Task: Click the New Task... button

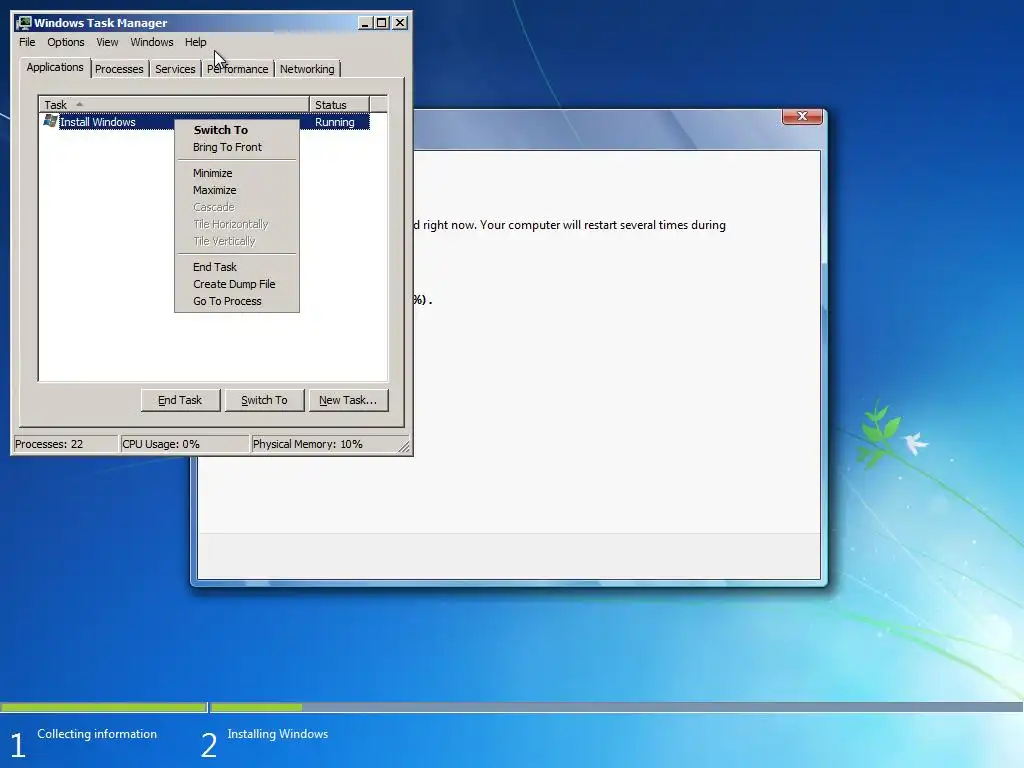Action: pyautogui.click(x=348, y=400)
